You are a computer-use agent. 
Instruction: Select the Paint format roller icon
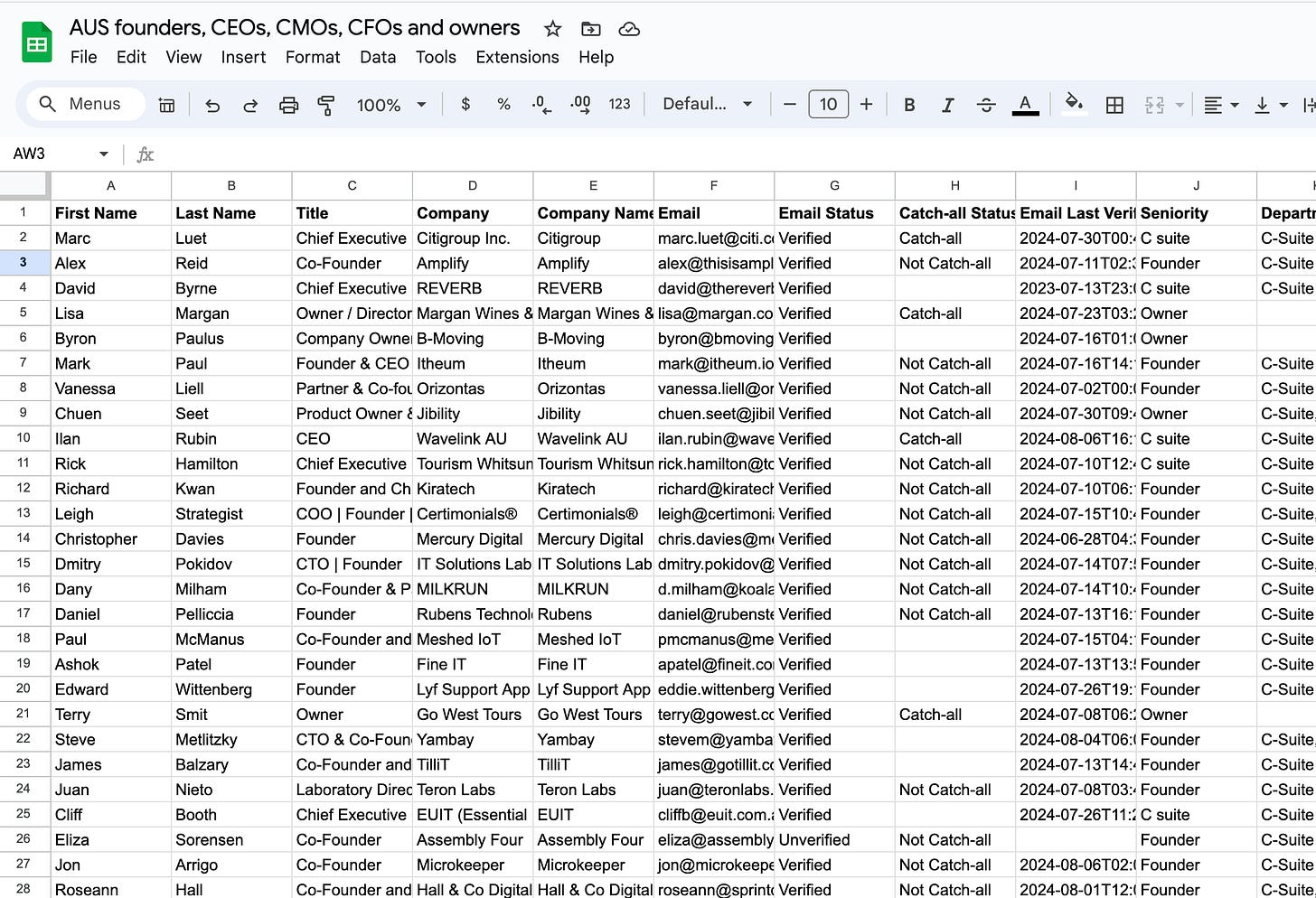326,105
